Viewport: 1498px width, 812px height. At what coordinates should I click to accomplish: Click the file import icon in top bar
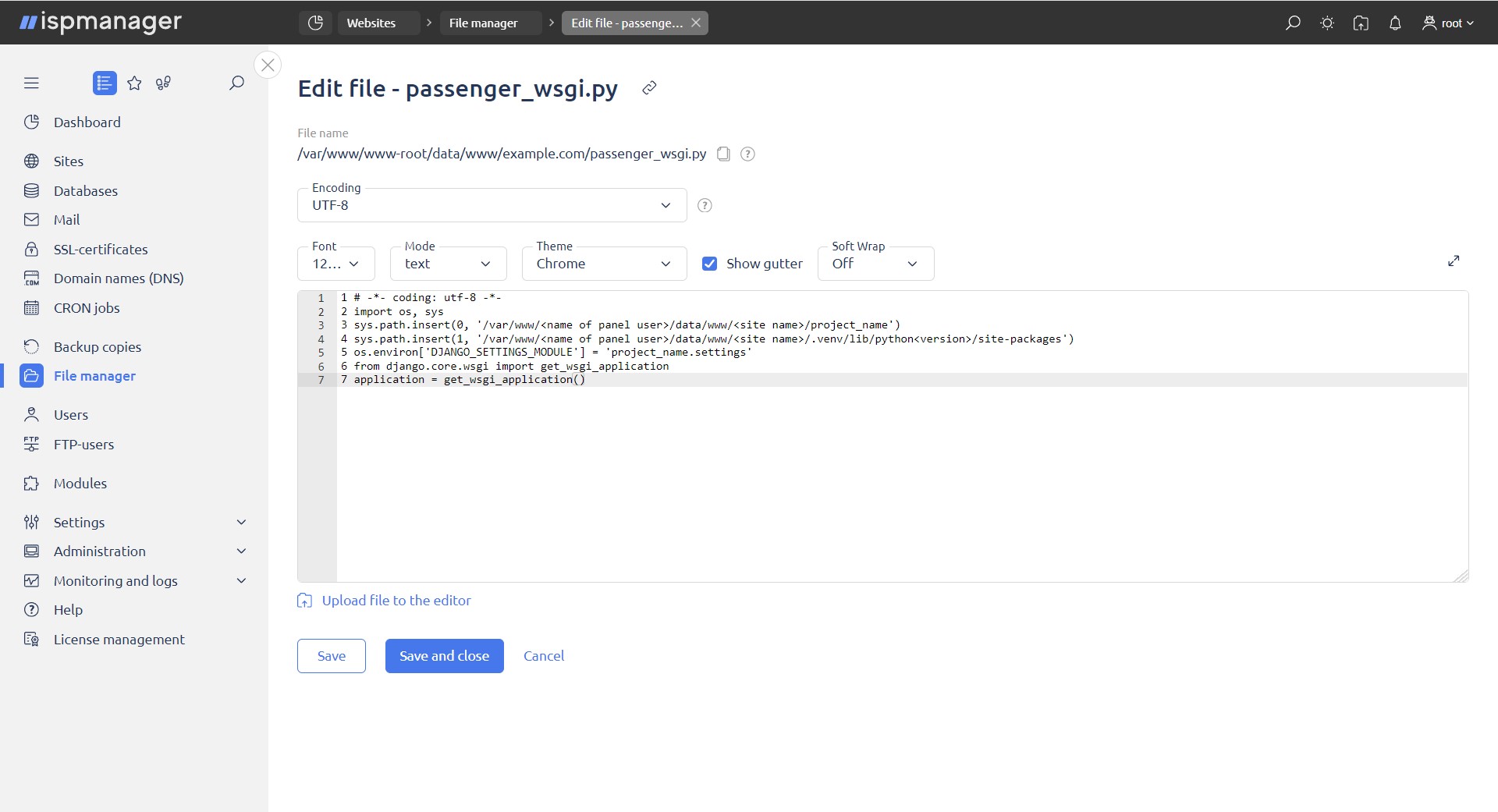point(1361,23)
